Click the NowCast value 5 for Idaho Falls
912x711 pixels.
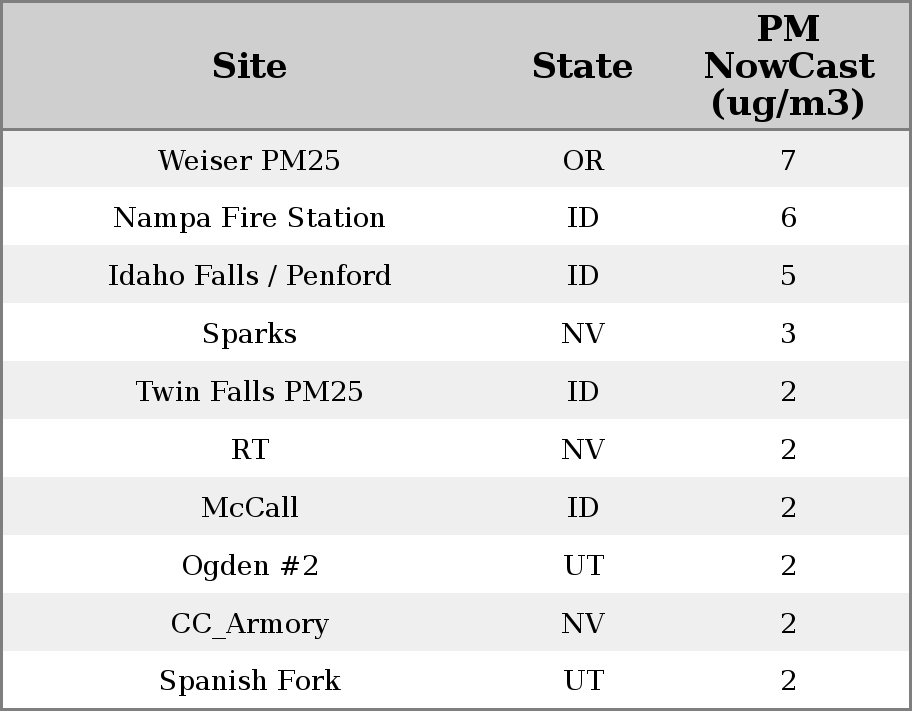788,276
